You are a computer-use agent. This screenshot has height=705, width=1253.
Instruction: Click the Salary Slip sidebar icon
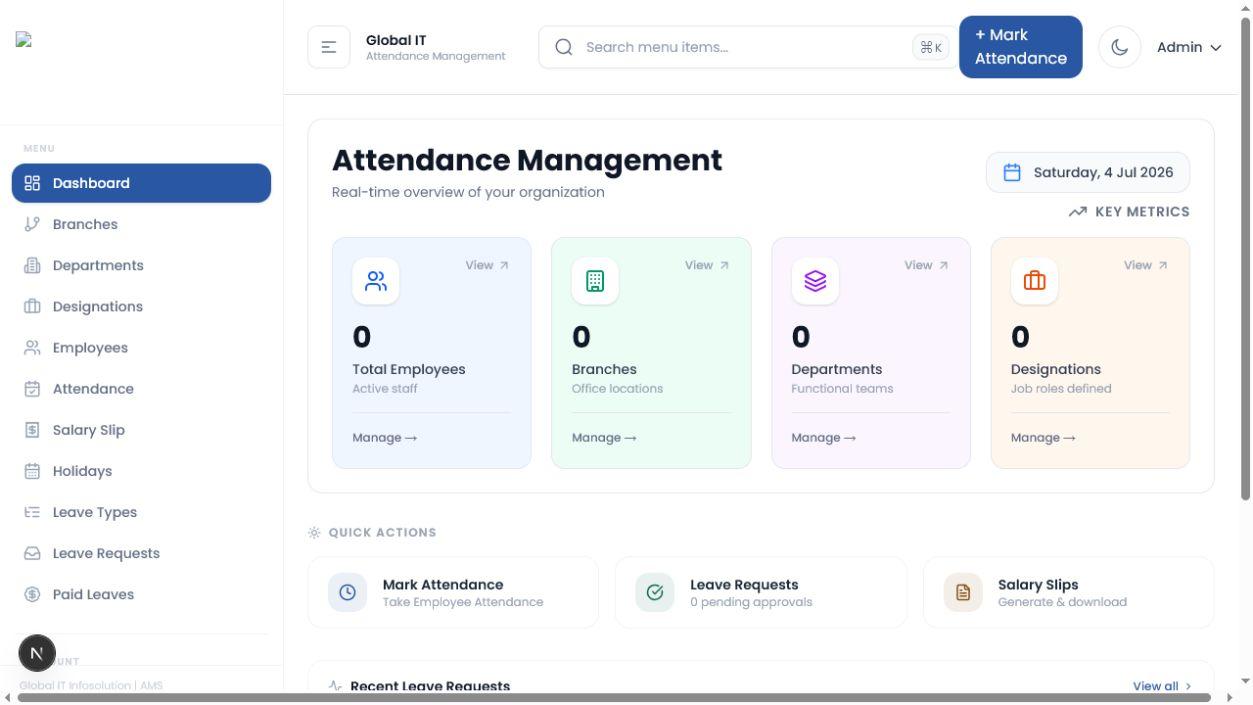click(32, 430)
